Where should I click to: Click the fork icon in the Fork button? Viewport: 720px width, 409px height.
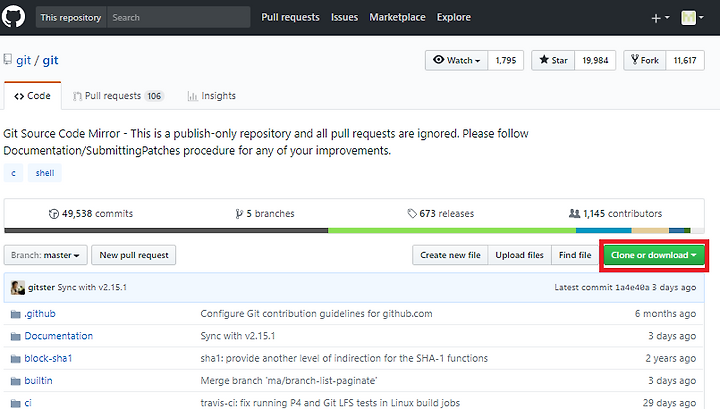point(635,60)
